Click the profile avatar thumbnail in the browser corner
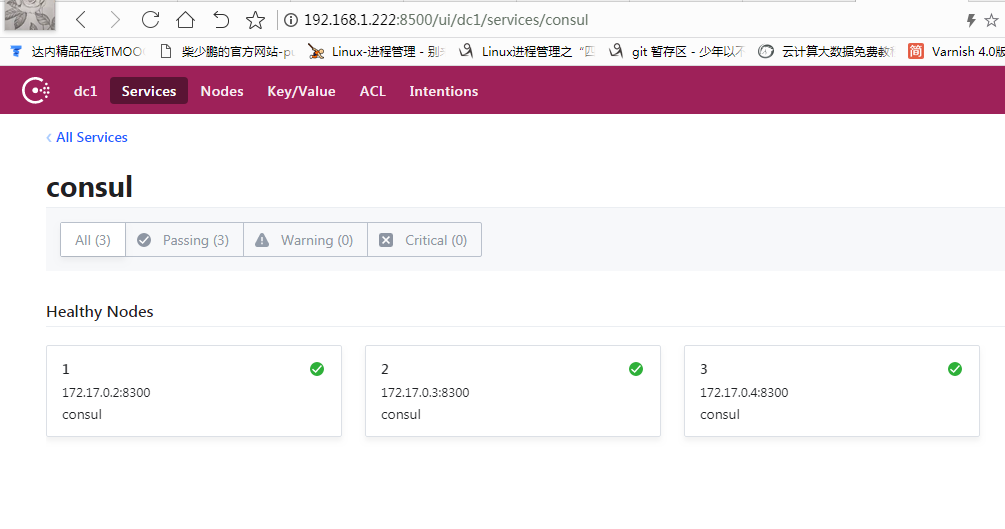 [x=29, y=15]
